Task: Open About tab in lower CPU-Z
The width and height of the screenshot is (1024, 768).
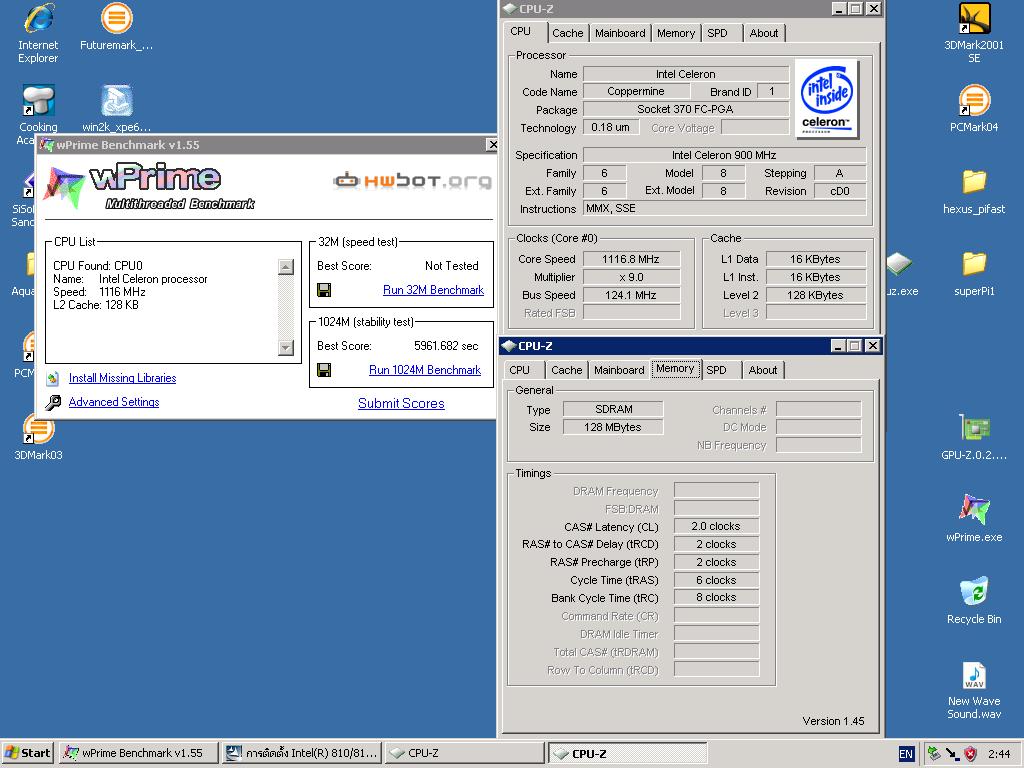Action: [763, 370]
